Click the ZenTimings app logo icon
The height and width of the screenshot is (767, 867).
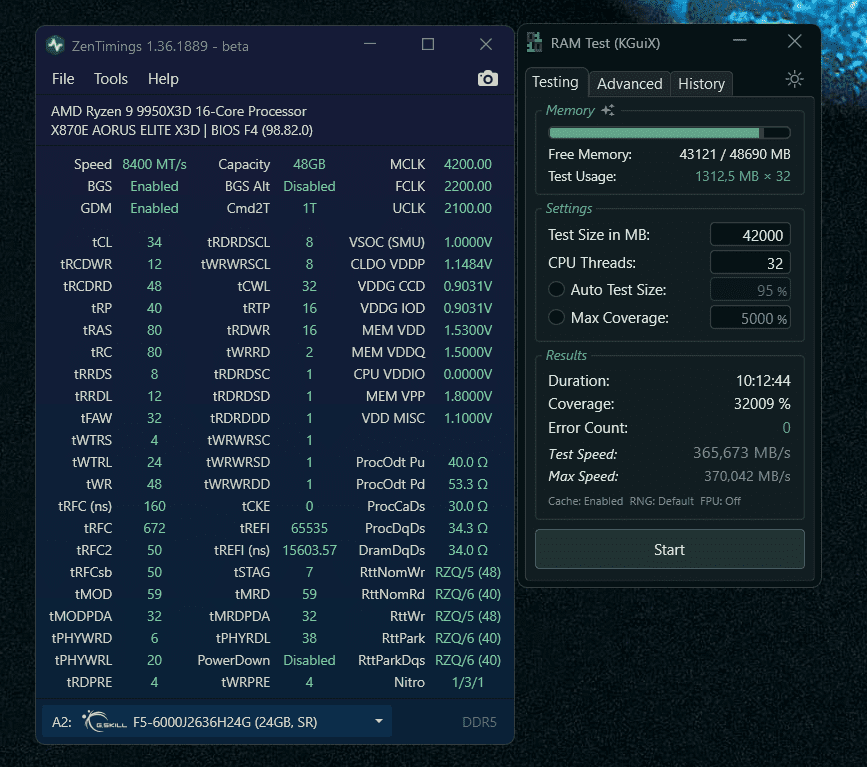pyautogui.click(x=55, y=45)
